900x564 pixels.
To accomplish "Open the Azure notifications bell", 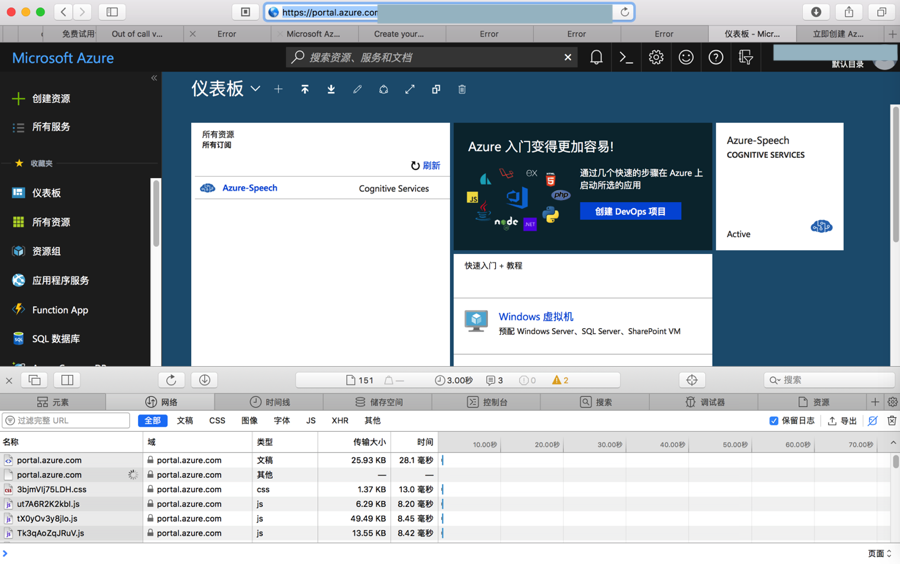I will [x=596, y=57].
